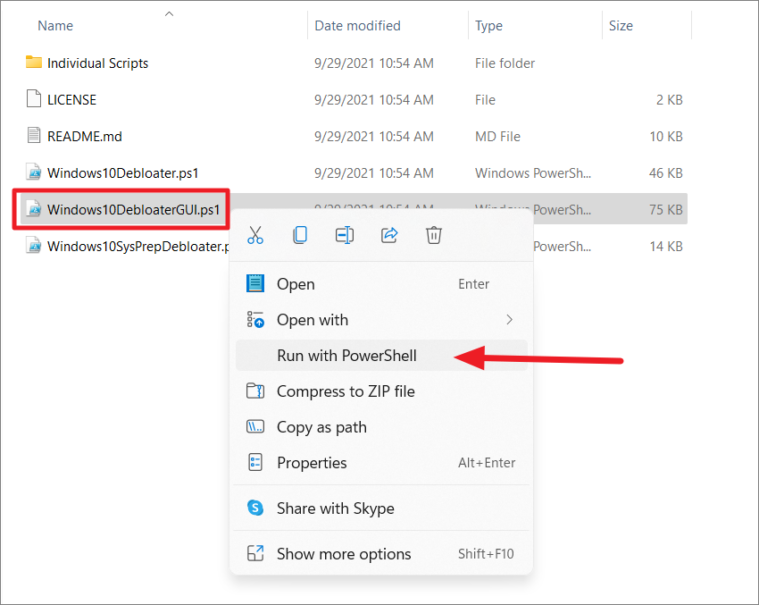Click the Compress to ZIP icon
The width and height of the screenshot is (759, 605).
coord(255,391)
